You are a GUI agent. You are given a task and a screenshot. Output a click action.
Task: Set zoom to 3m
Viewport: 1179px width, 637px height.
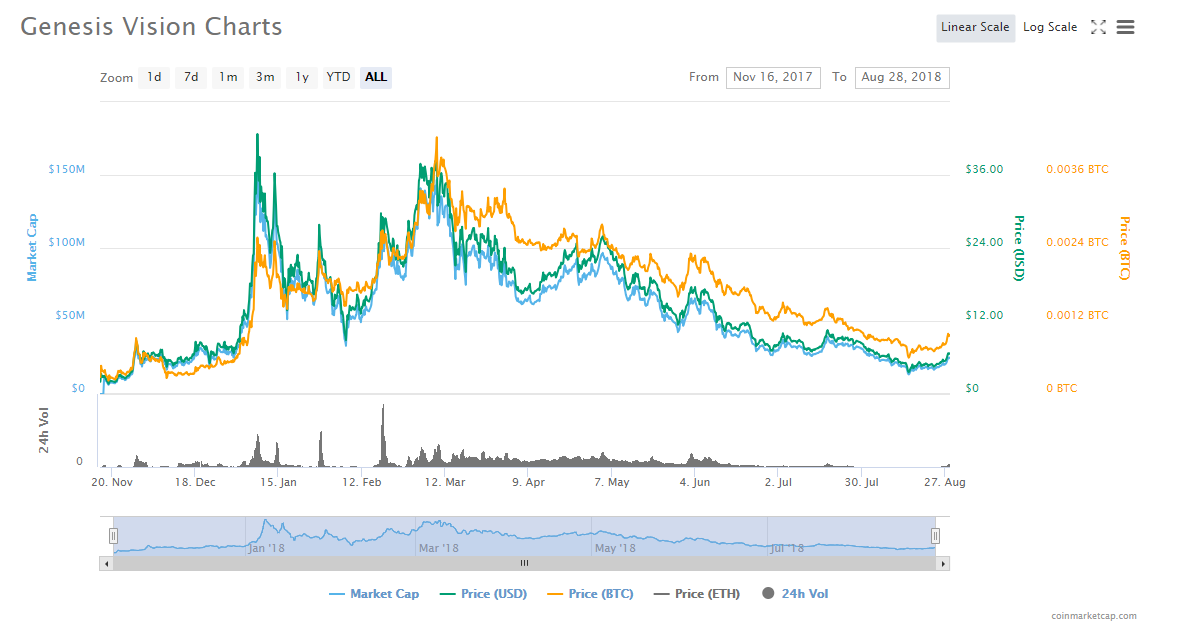(x=265, y=77)
